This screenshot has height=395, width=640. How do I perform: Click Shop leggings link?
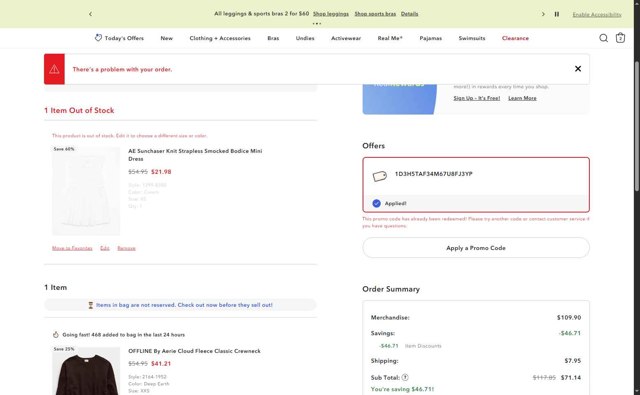pos(331,14)
